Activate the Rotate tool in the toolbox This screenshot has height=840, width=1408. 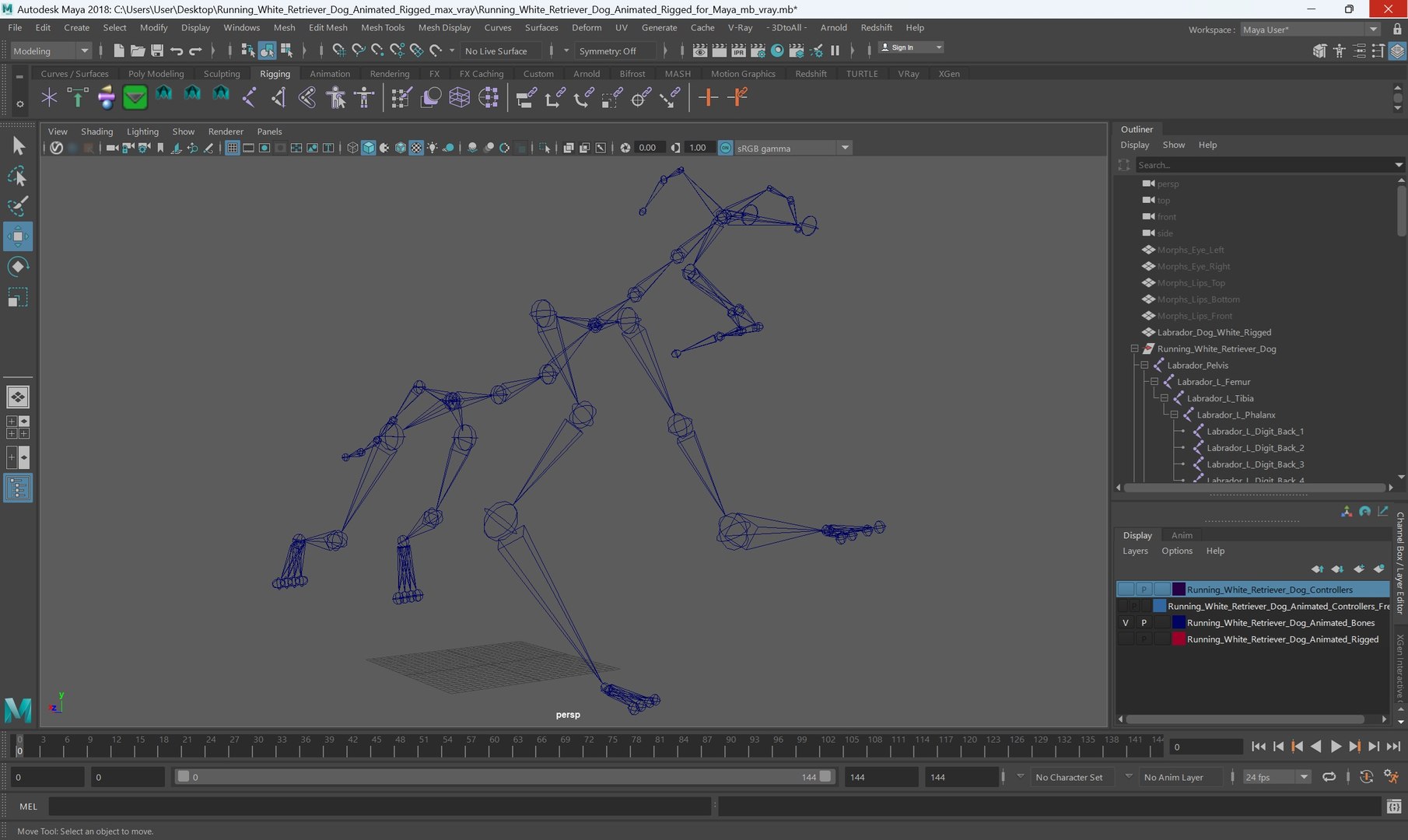pos(18,267)
